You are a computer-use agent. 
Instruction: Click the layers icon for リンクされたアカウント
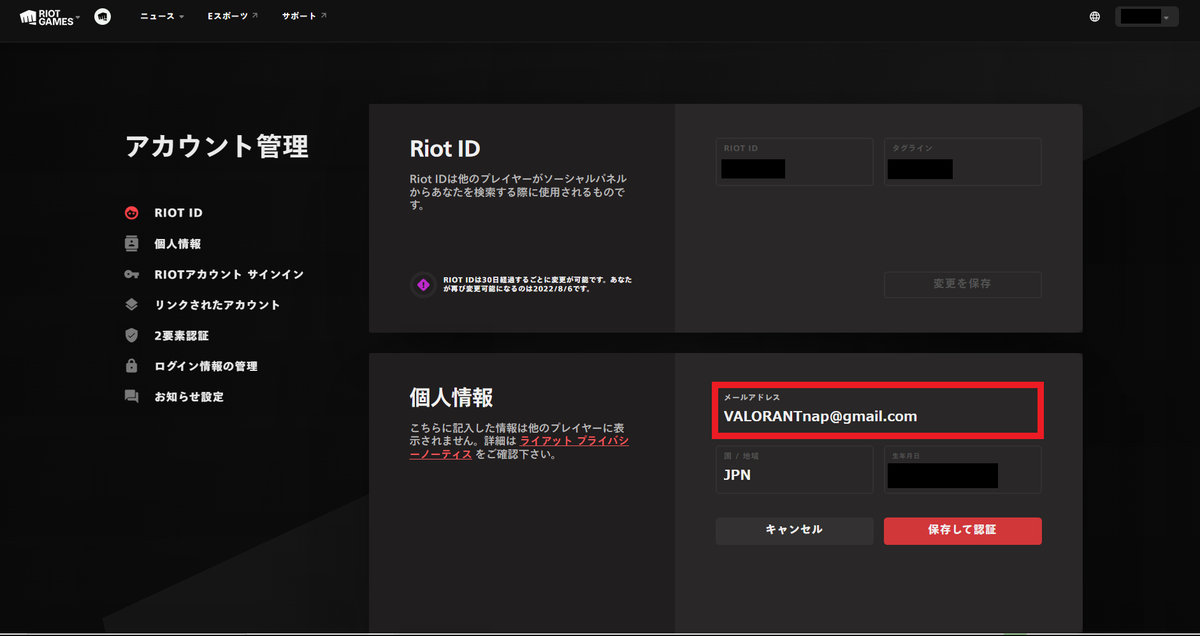click(x=131, y=305)
